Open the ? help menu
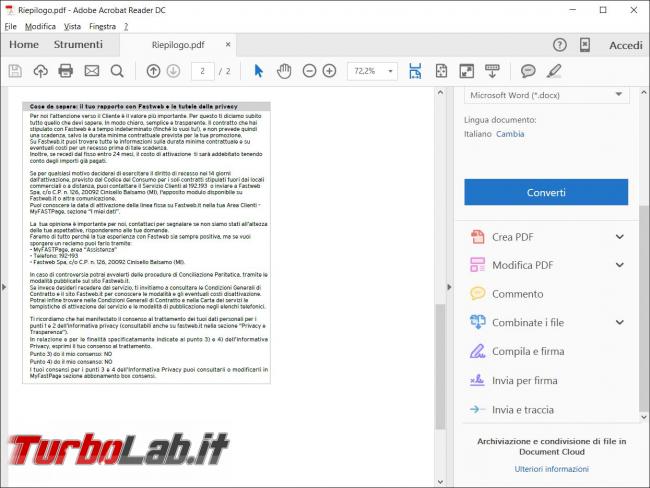Screen dimensions: 650x488 (126, 27)
